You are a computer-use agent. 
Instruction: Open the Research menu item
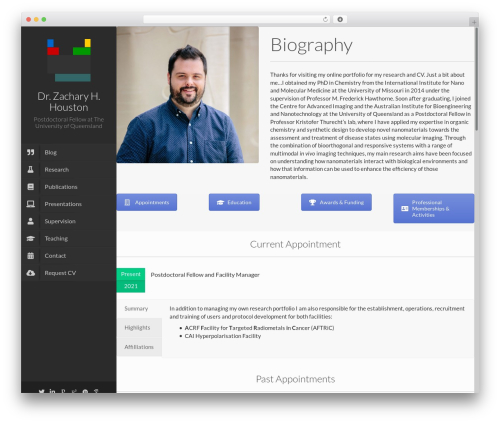pos(69,170)
